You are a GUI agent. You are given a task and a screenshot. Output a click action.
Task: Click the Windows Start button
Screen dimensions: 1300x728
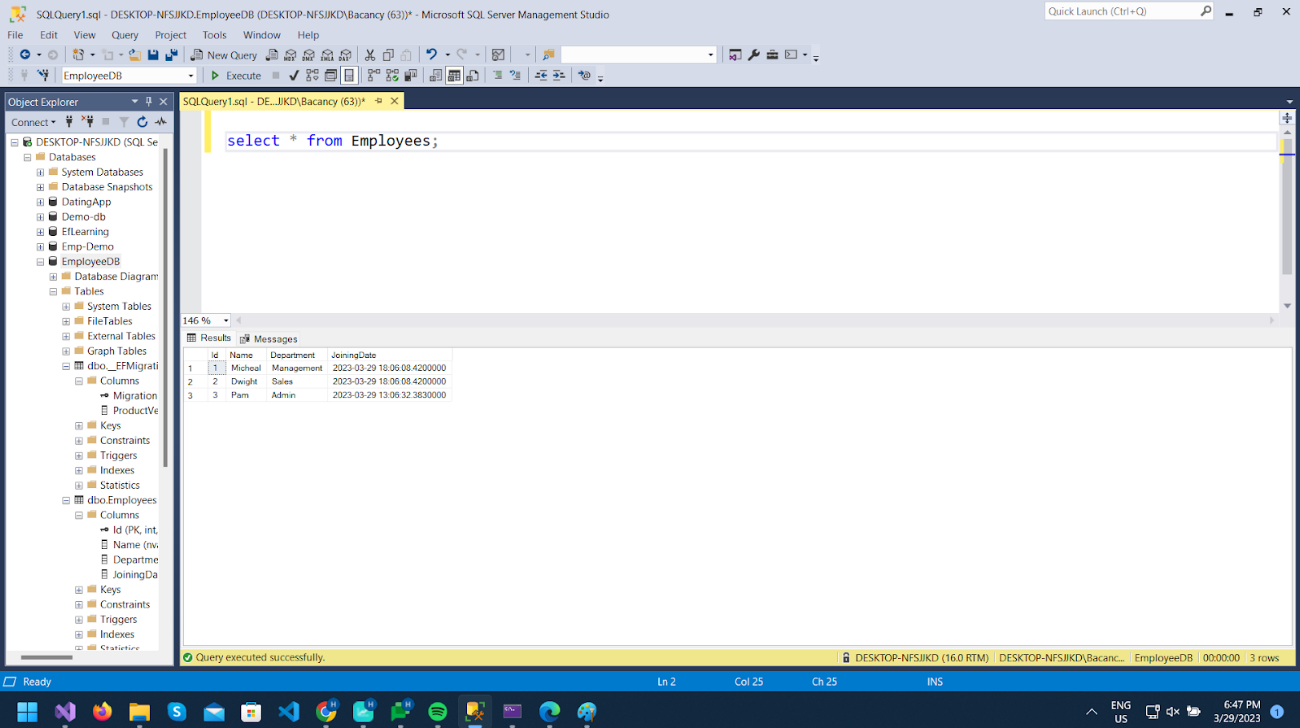[x=27, y=712]
